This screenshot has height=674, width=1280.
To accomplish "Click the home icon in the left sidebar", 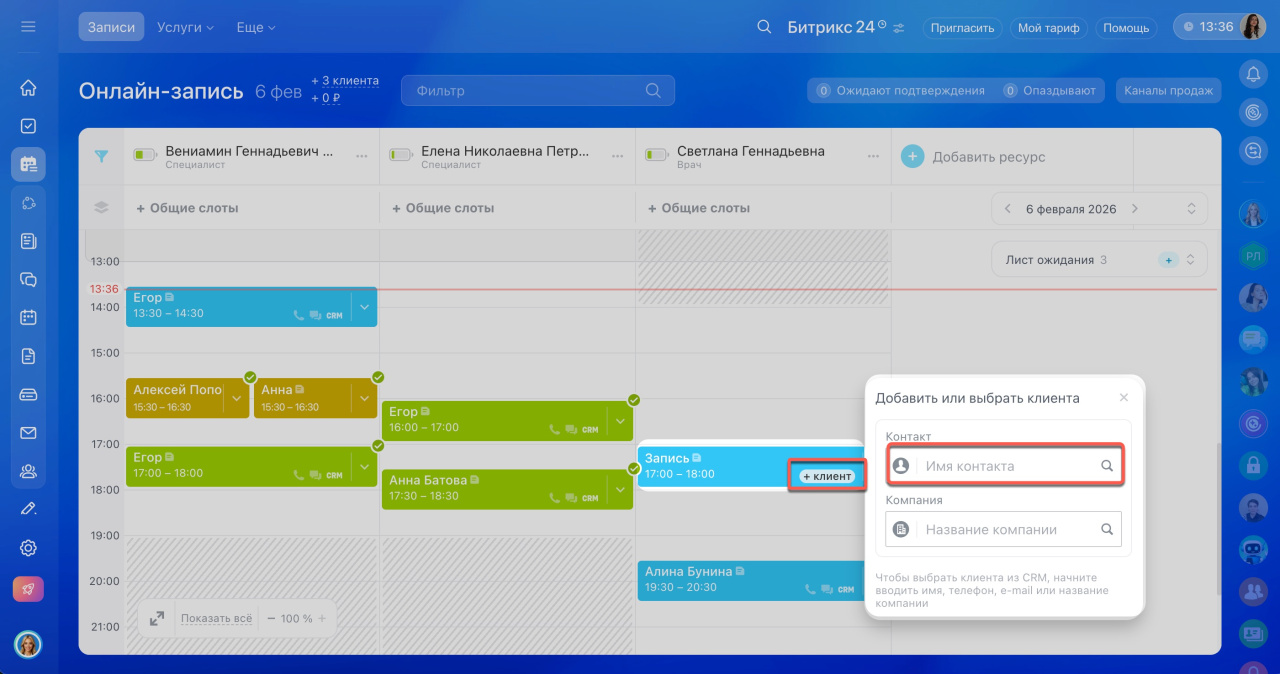I will (28, 88).
